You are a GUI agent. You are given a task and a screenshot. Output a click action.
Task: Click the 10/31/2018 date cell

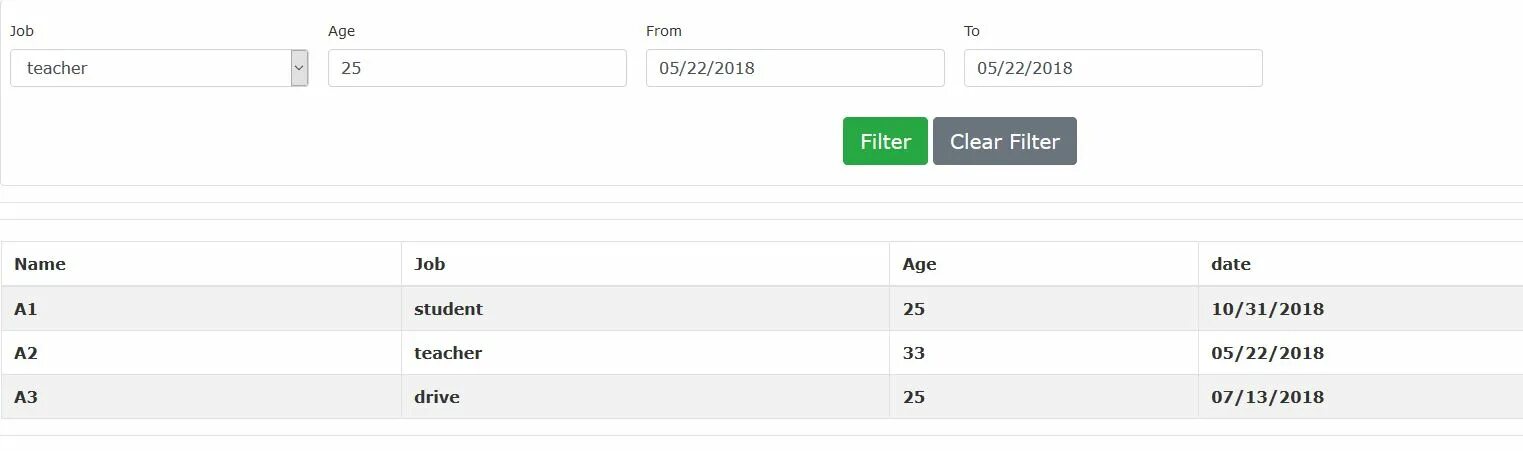[x=1267, y=309]
